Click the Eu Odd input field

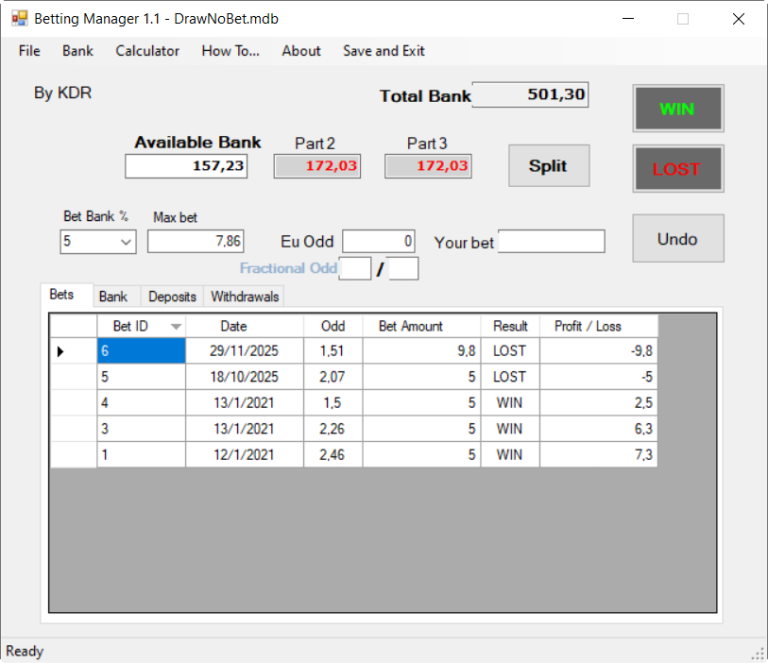click(x=379, y=241)
